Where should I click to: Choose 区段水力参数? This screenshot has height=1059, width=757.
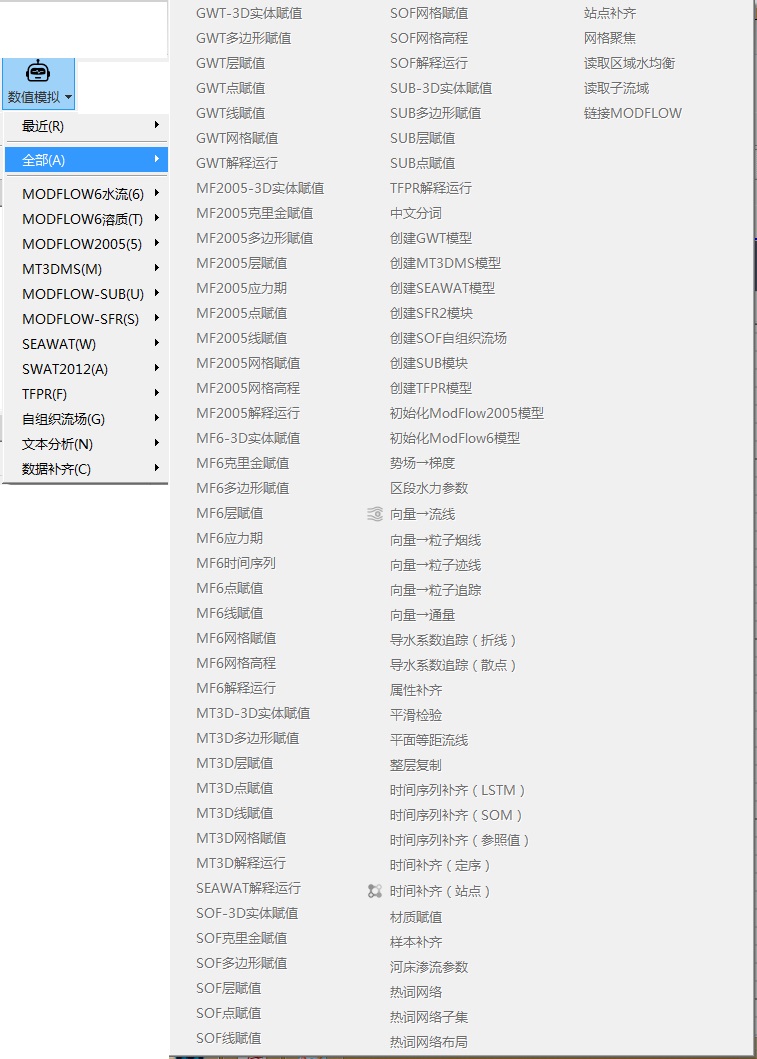point(429,488)
